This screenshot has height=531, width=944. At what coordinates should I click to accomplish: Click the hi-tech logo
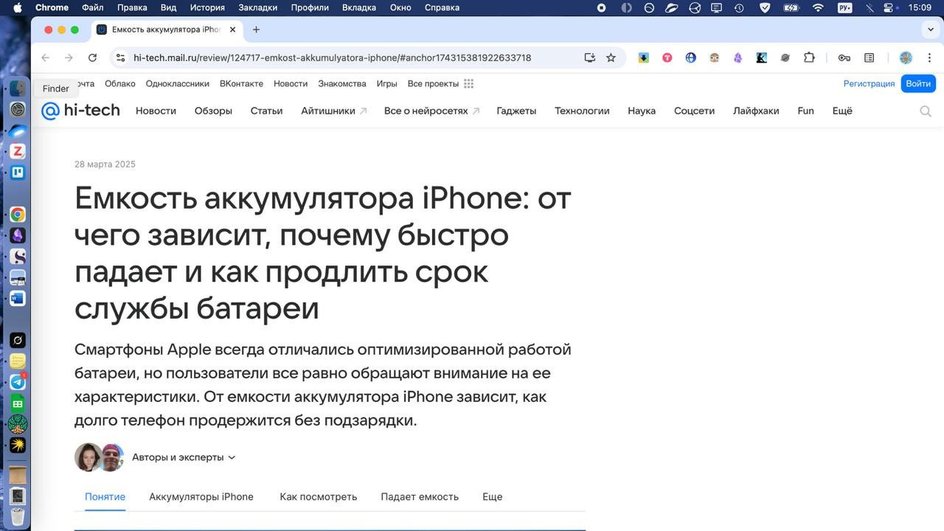tap(81, 110)
